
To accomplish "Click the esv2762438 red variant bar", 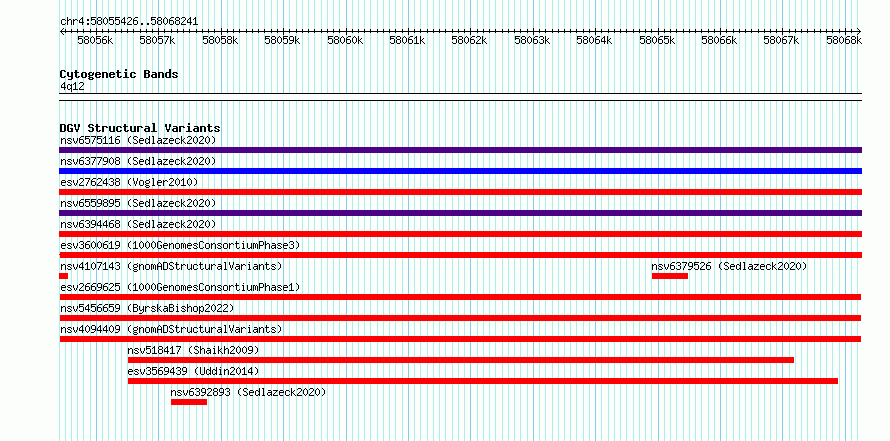I will [460, 192].
